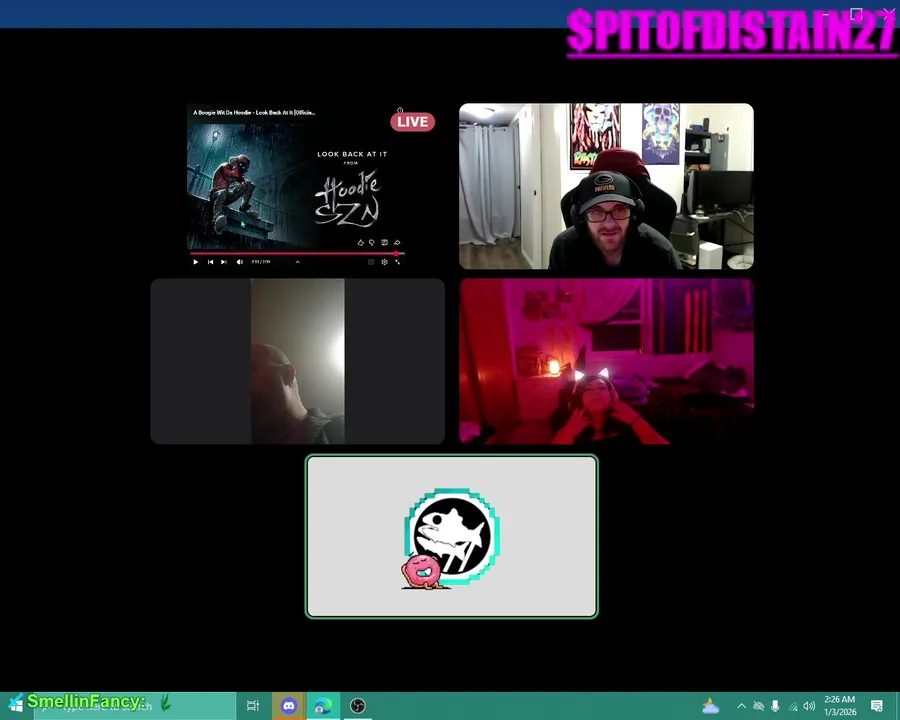Select the Look Back At It video tile
The height and width of the screenshot is (720, 900).
pyautogui.click(x=297, y=186)
